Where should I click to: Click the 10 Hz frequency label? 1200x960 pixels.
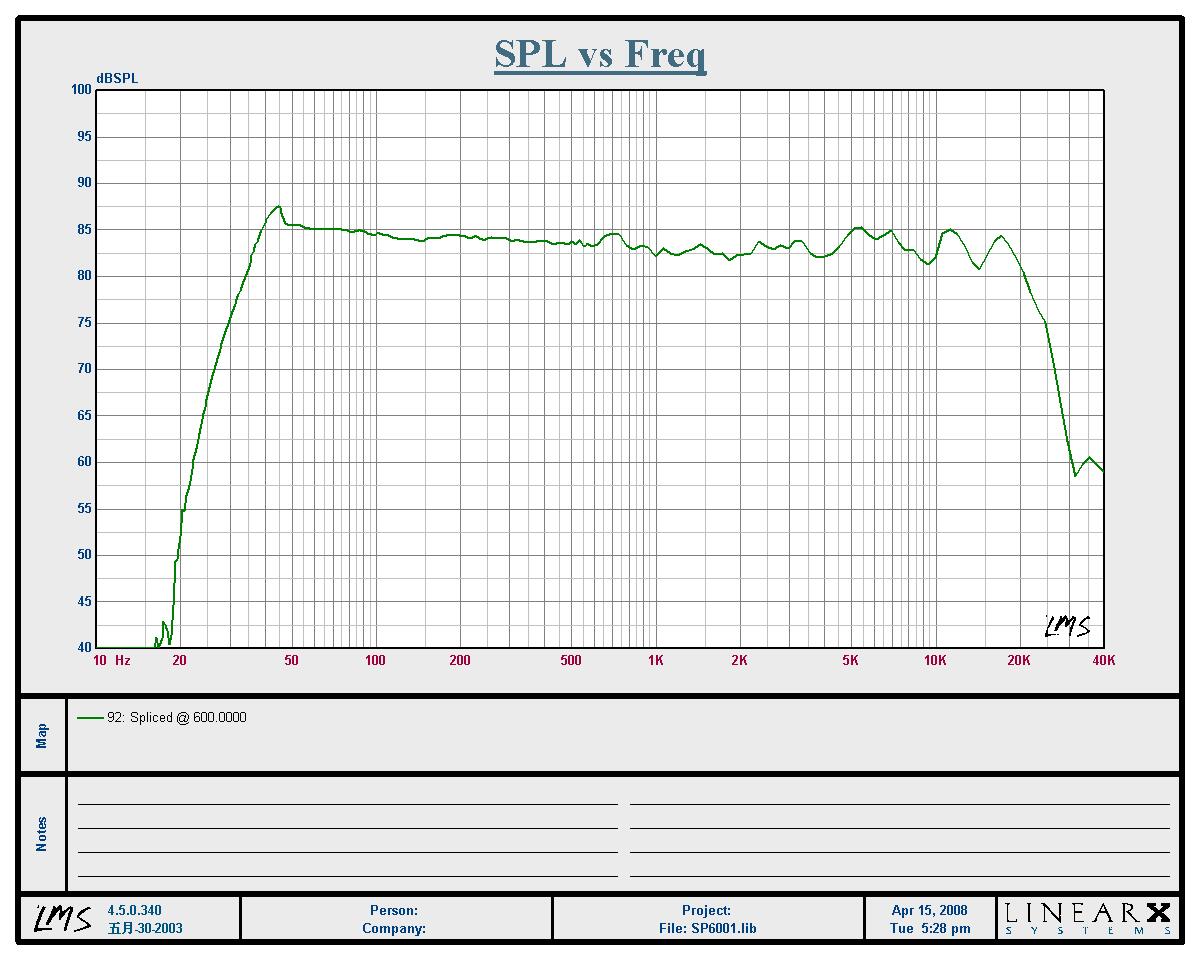[111, 661]
